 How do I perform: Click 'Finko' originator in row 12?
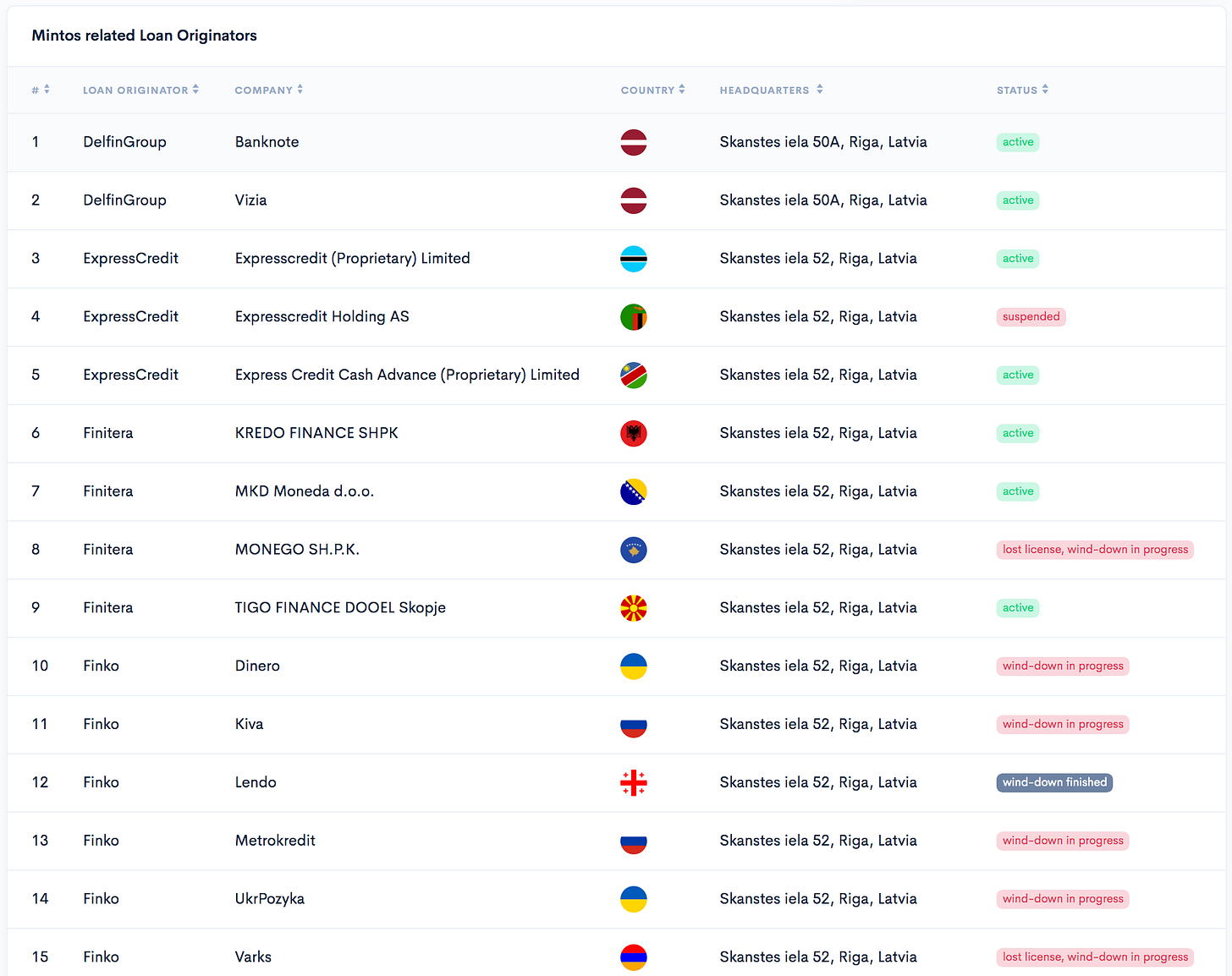coord(101,782)
